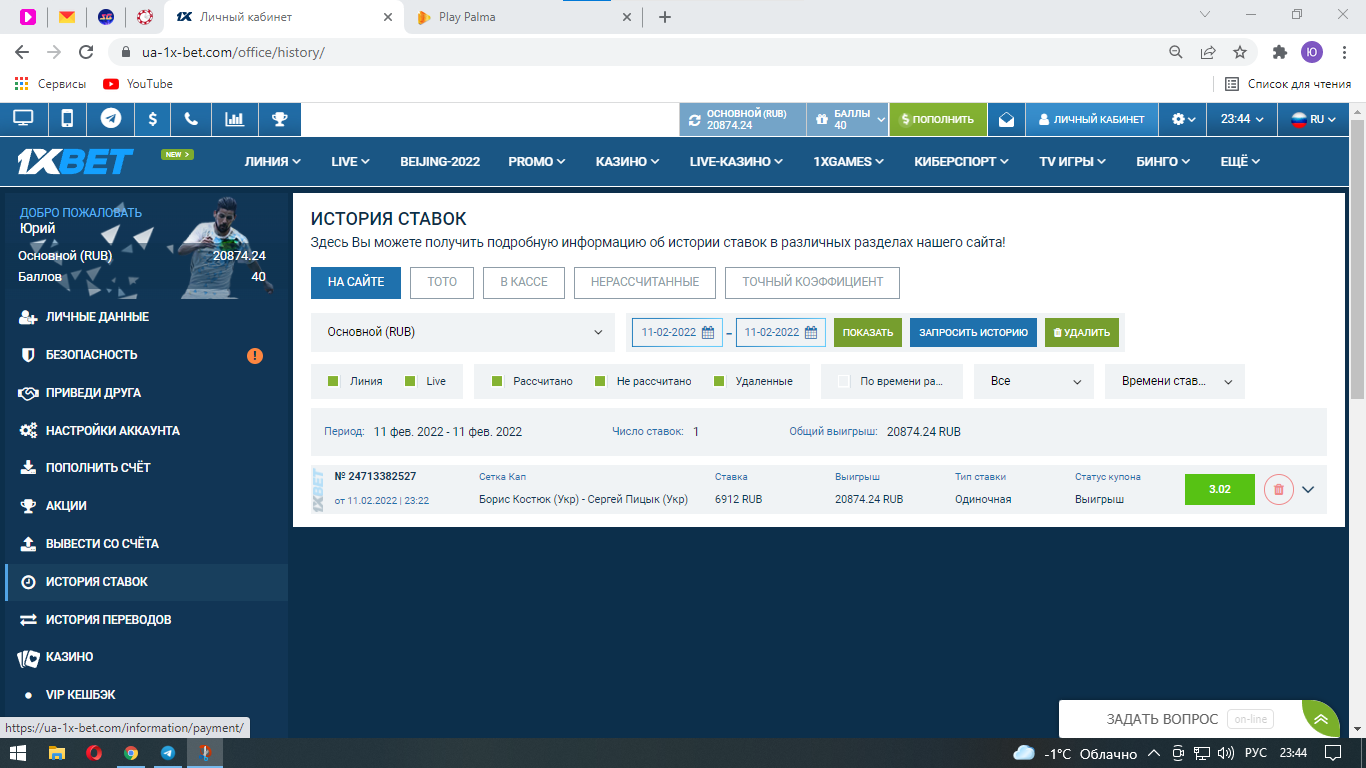Image resolution: width=1366 pixels, height=768 pixels.
Task: Open the КАЗИНО menu in navigation
Action: [627, 161]
